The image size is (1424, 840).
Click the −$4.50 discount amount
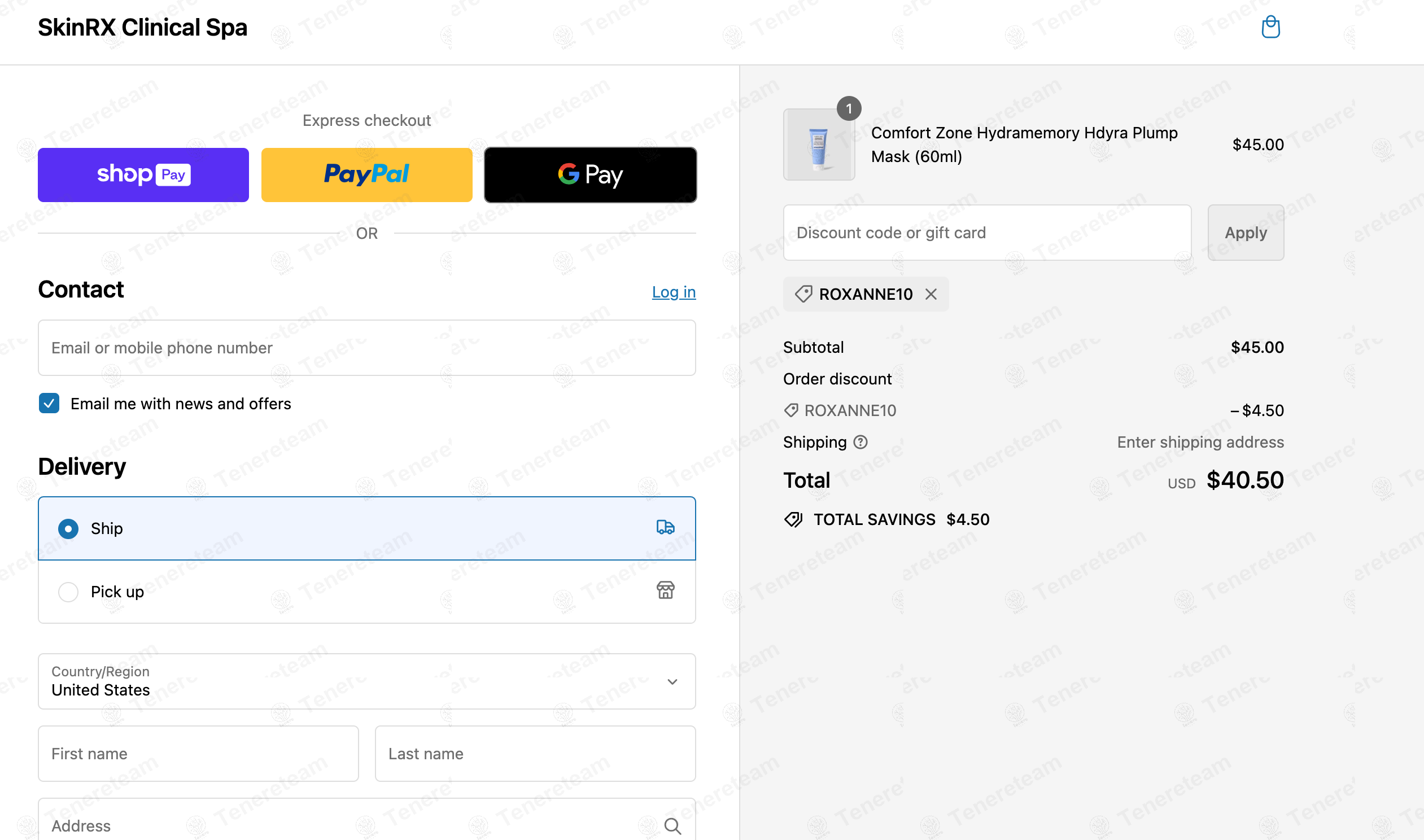[1257, 410]
